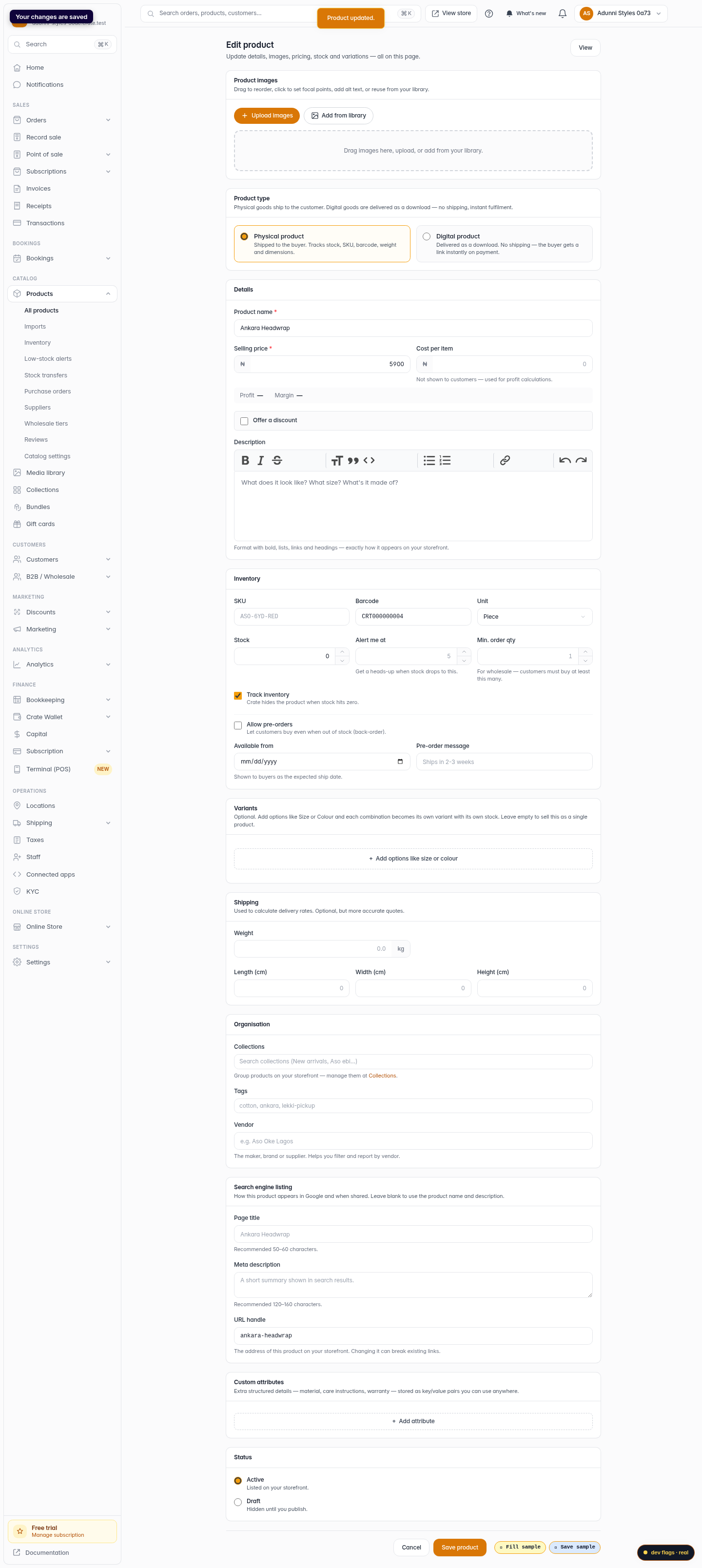Open Media library from sidebar
The width and height of the screenshot is (702, 1568).
click(62, 472)
